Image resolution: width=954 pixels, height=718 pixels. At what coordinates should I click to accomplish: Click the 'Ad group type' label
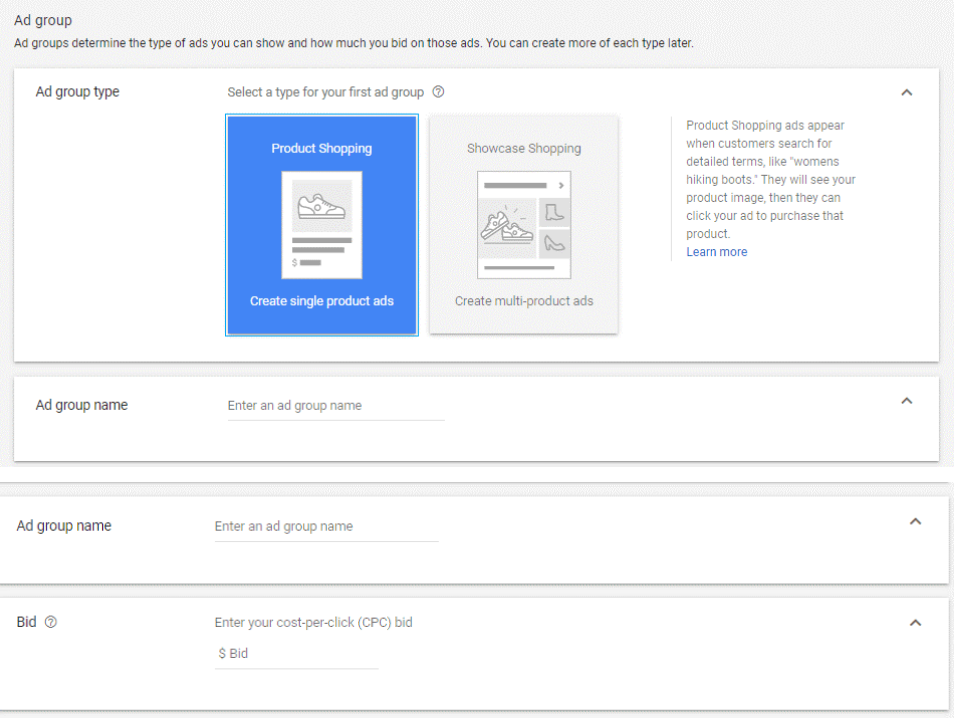77,92
